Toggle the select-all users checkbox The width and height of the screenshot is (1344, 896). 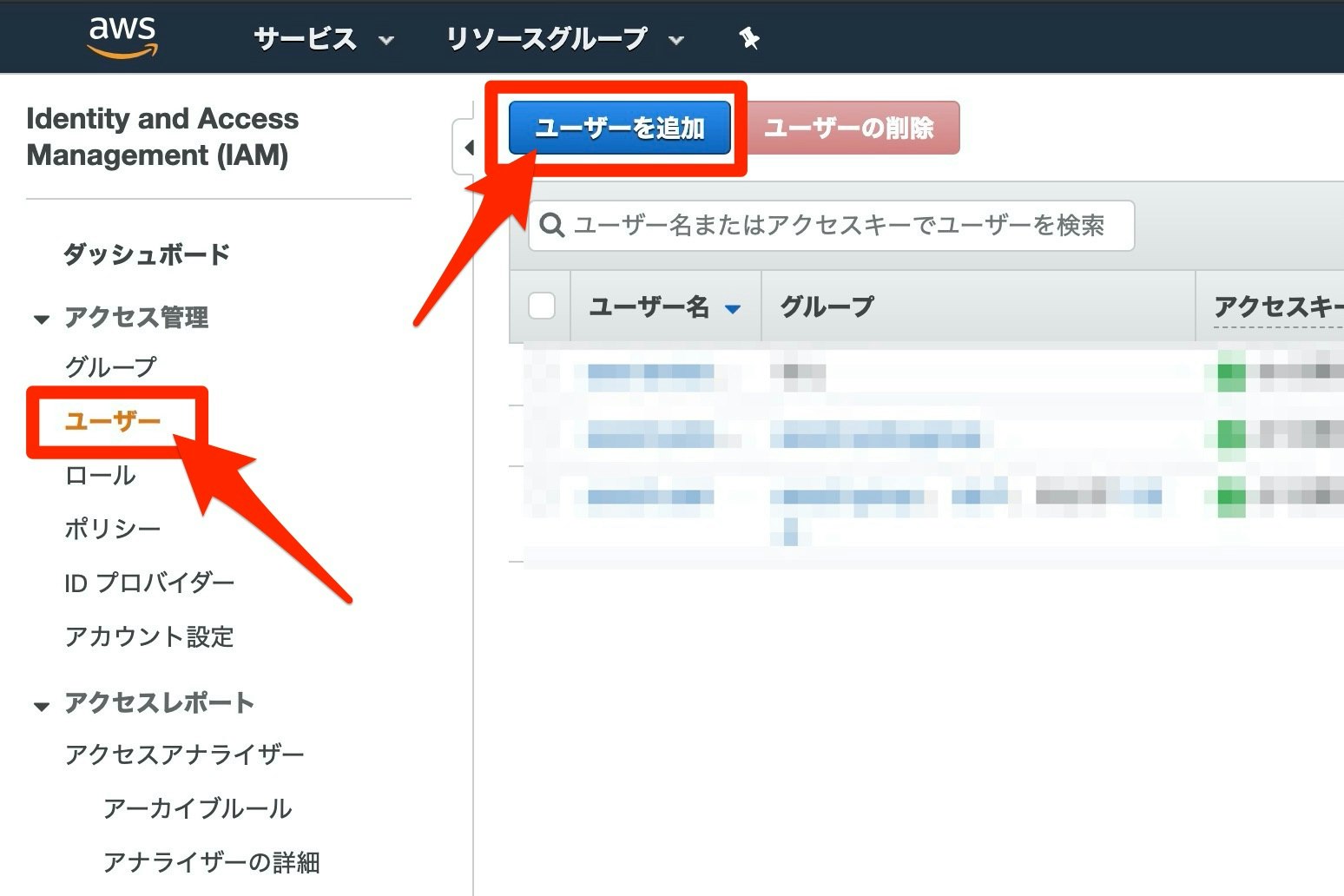click(x=542, y=306)
